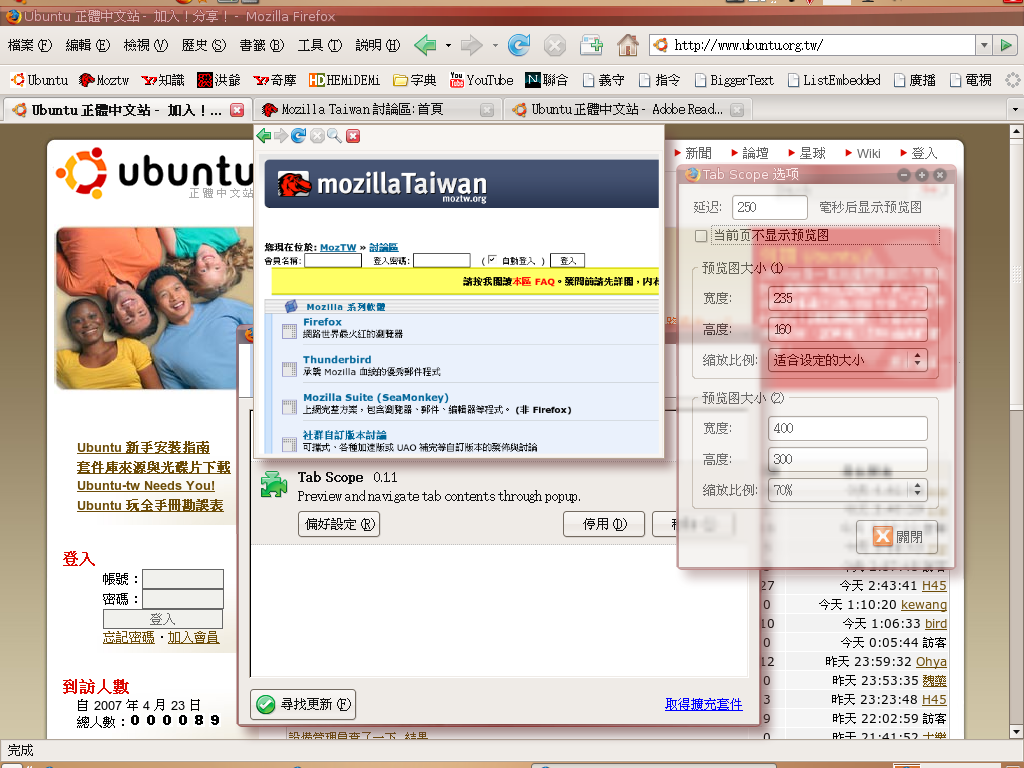Close the tab from the Tab Scope preview toolbar
The height and width of the screenshot is (768, 1024).
tap(353, 136)
